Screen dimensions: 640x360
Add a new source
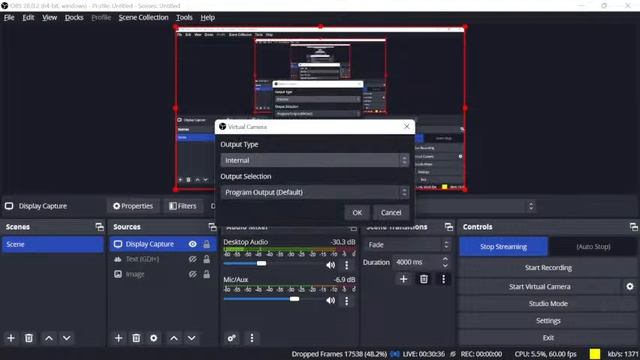pyautogui.click(x=118, y=338)
